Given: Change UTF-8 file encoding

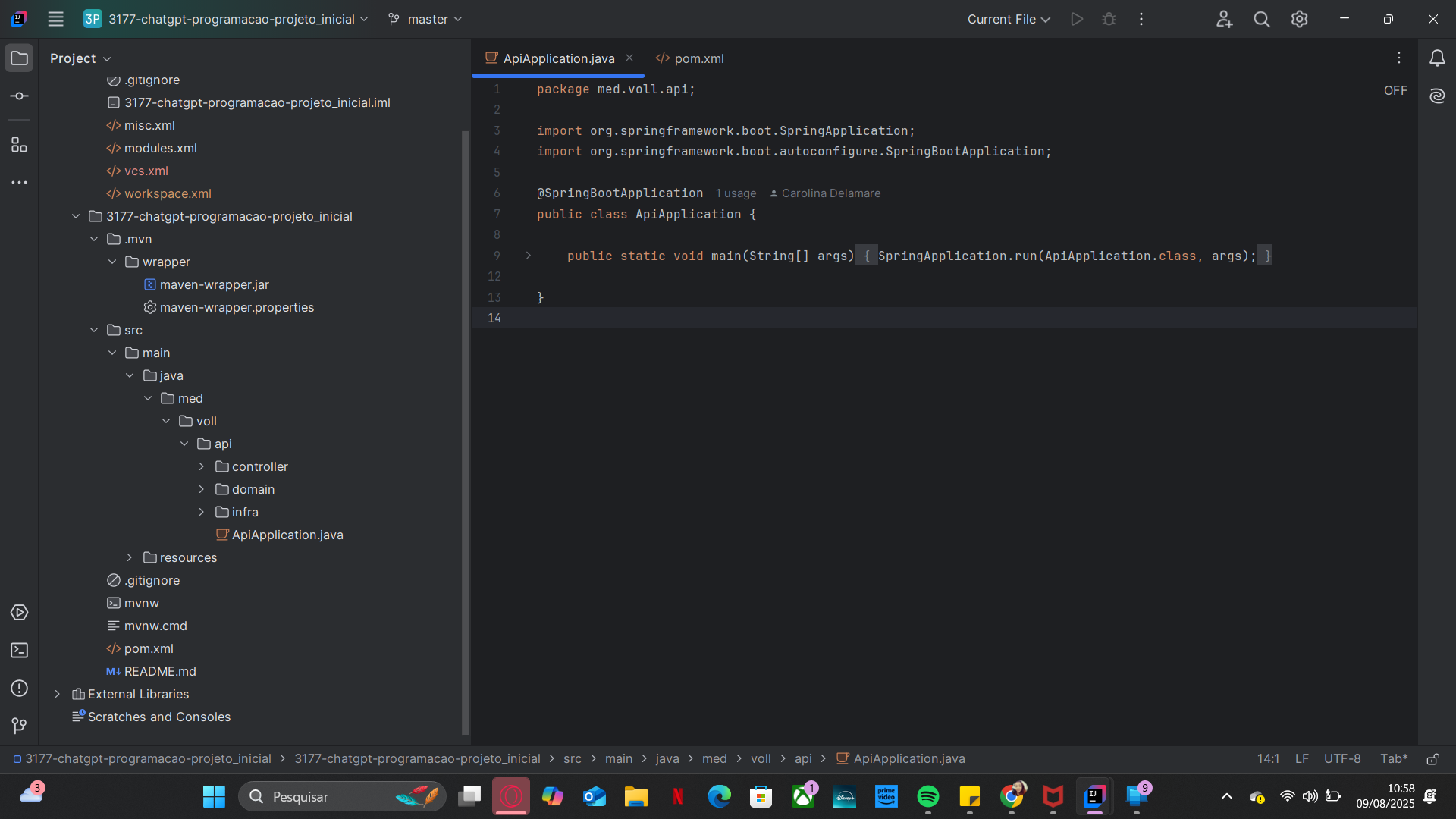Looking at the screenshot, I should [1342, 759].
